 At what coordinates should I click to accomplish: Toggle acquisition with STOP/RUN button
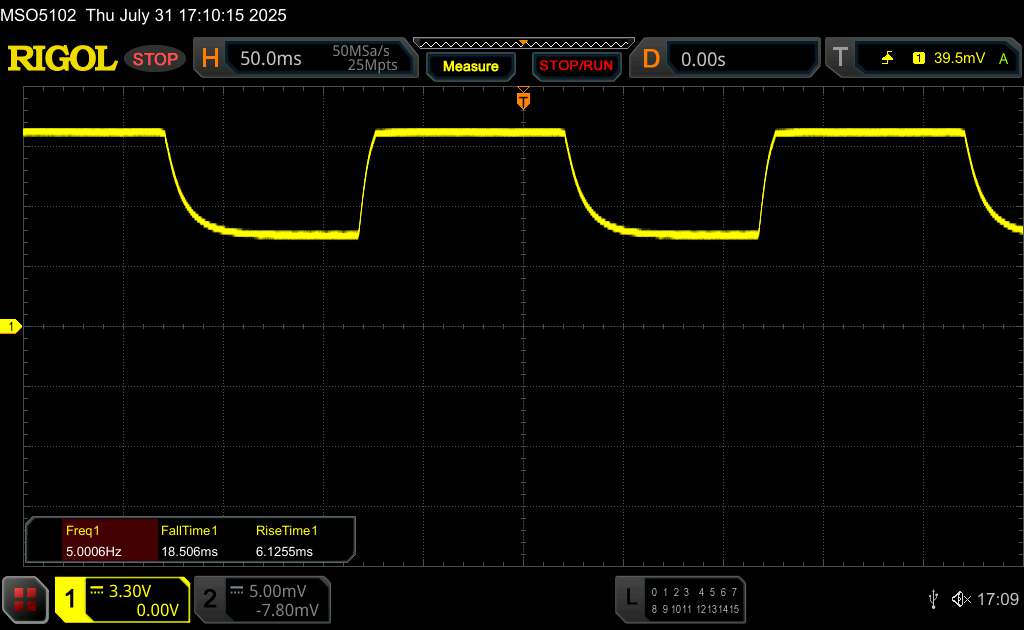[576, 66]
